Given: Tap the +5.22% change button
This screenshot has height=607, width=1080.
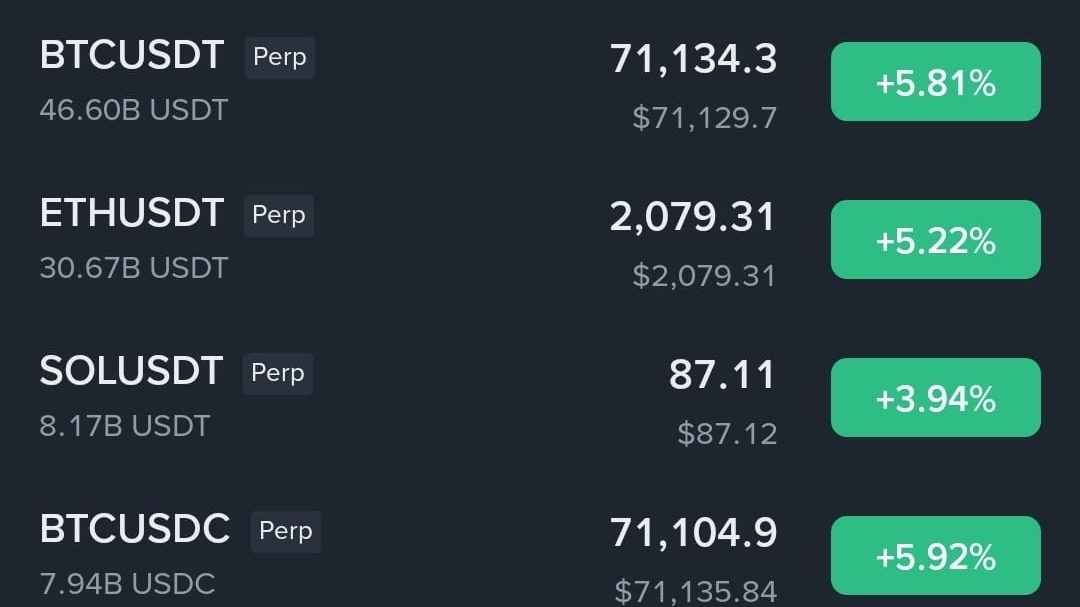Looking at the screenshot, I should click(x=935, y=240).
